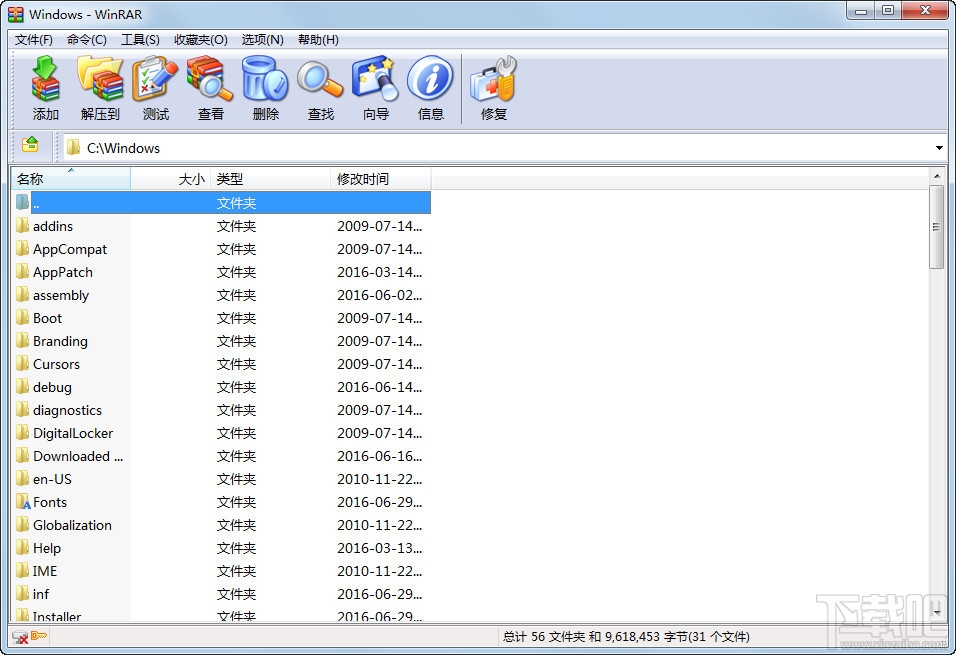Open the 命令(C) menu
Viewport: 956px width, 655px height.
click(87, 40)
